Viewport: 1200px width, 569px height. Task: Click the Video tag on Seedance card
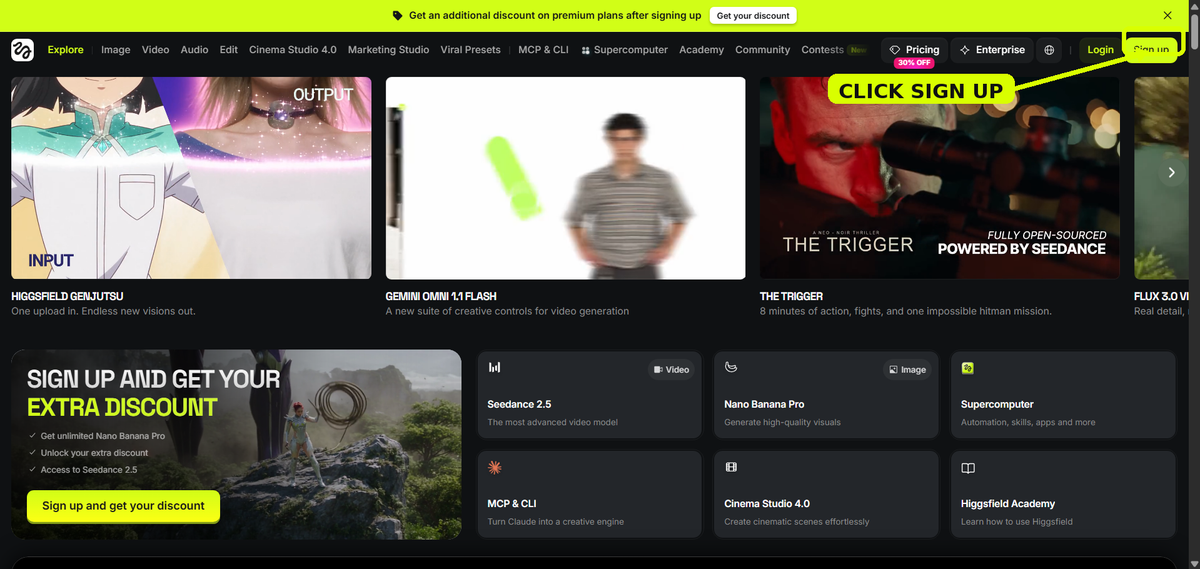671,370
